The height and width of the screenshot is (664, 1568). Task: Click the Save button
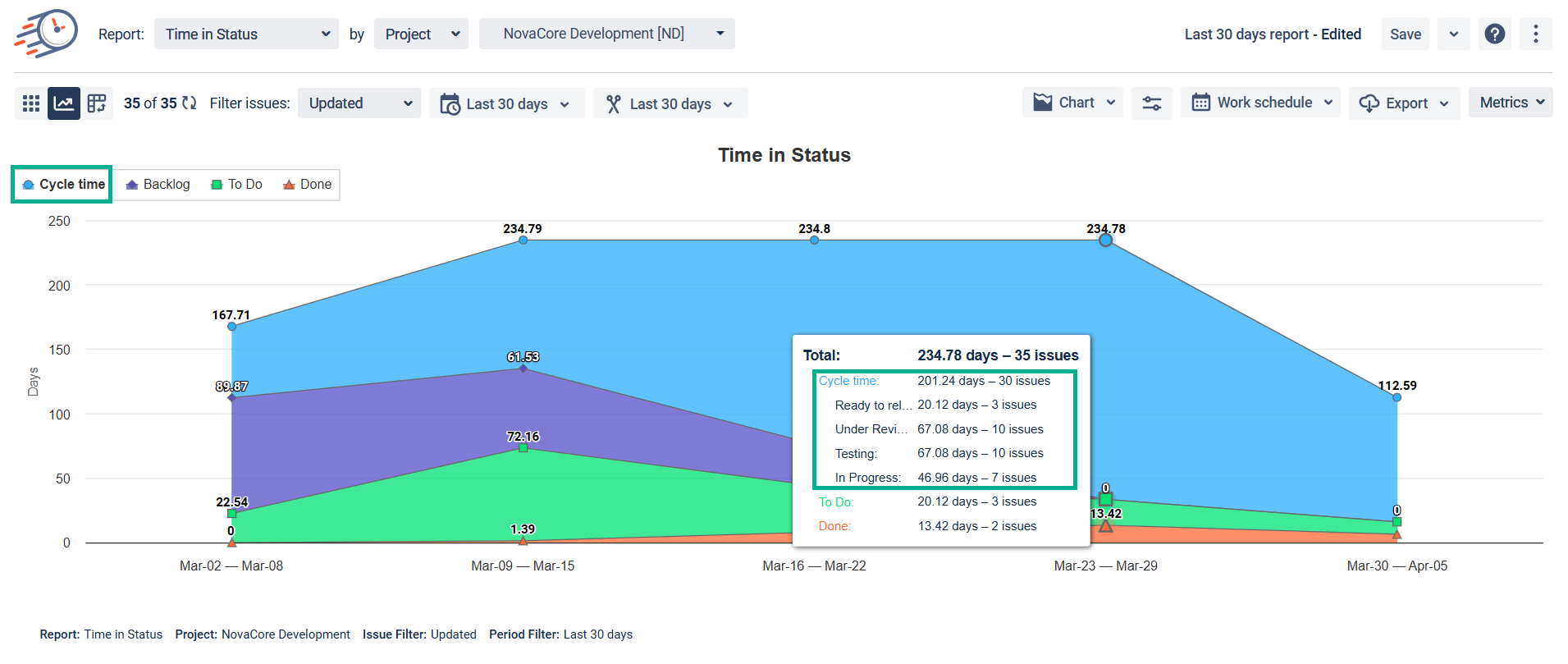[x=1405, y=34]
